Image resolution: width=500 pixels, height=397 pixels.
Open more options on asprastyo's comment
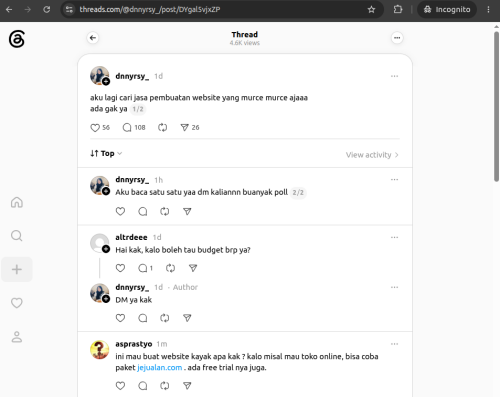(394, 344)
